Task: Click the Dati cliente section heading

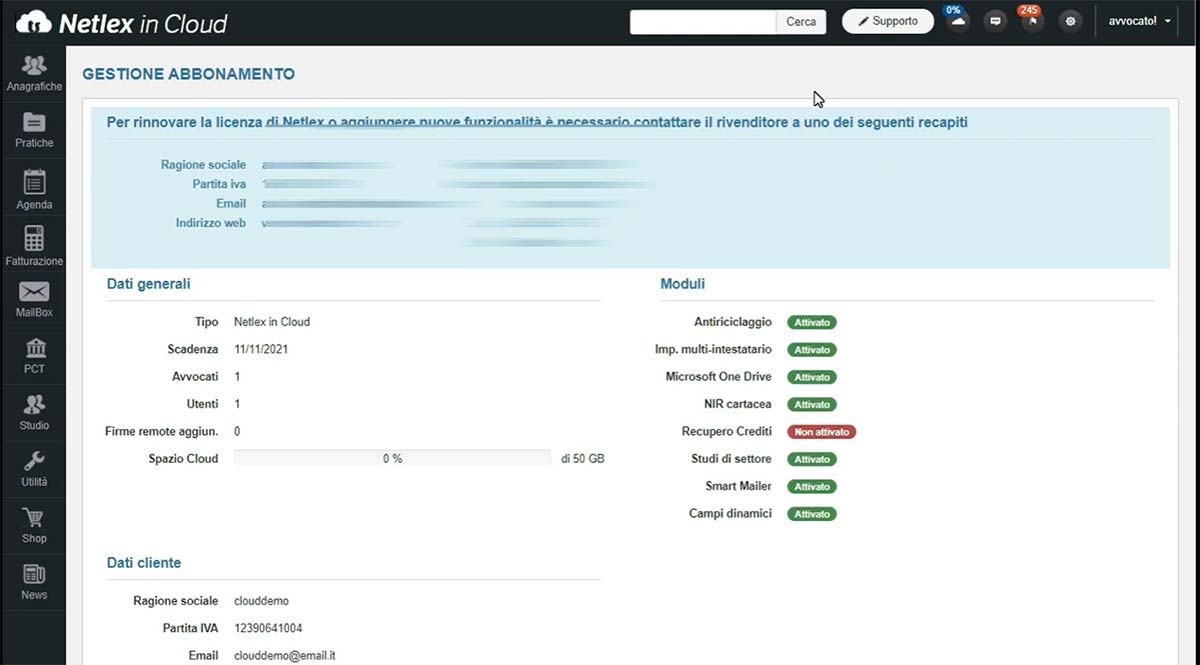Action: (x=144, y=563)
